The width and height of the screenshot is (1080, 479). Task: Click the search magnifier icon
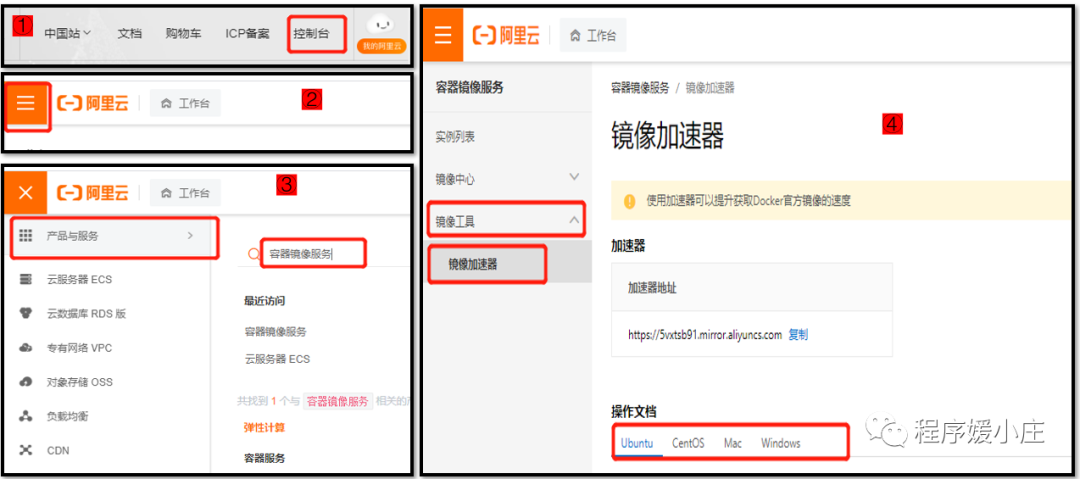click(253, 254)
